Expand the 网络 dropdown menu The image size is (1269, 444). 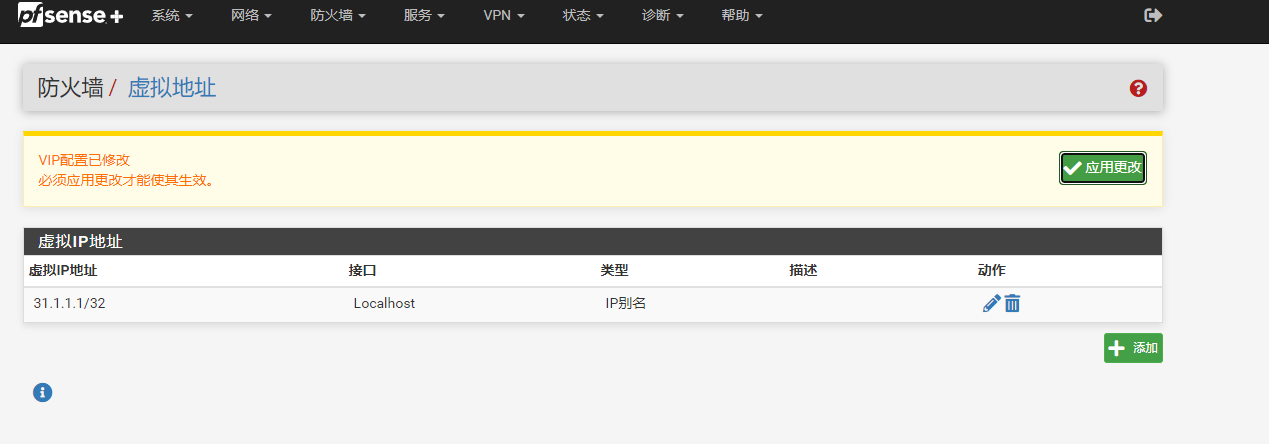click(x=250, y=16)
